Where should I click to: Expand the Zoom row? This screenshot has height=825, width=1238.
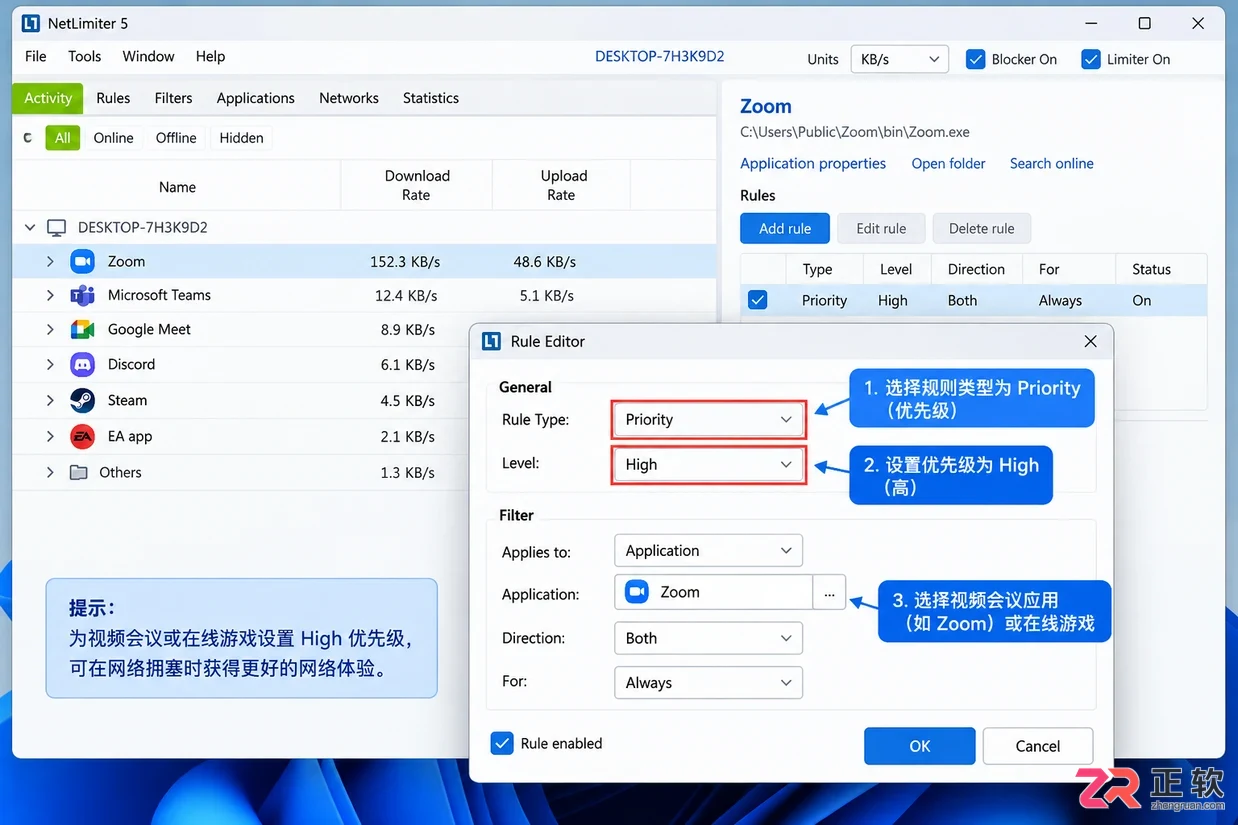pos(50,262)
